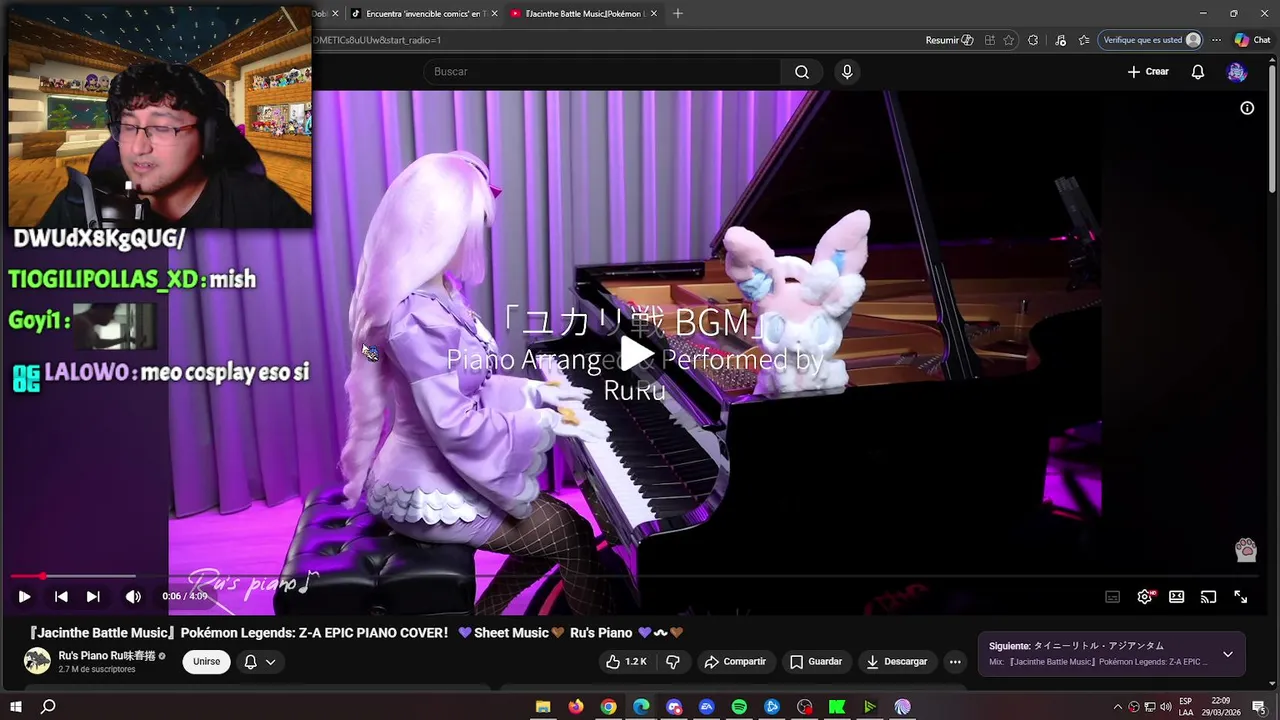Toggle subtitles icon in player
1280x720 pixels.
point(1112,597)
